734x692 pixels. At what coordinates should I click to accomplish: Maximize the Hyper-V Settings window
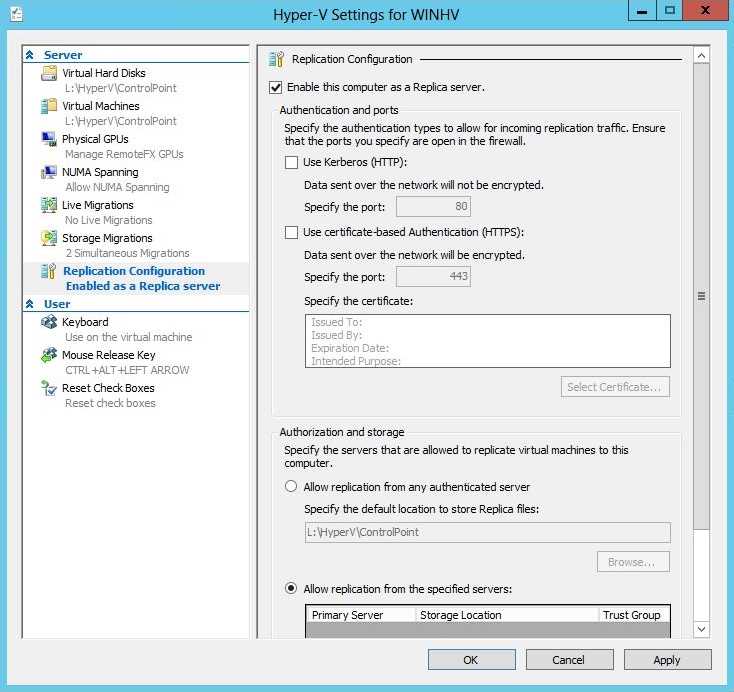[669, 10]
